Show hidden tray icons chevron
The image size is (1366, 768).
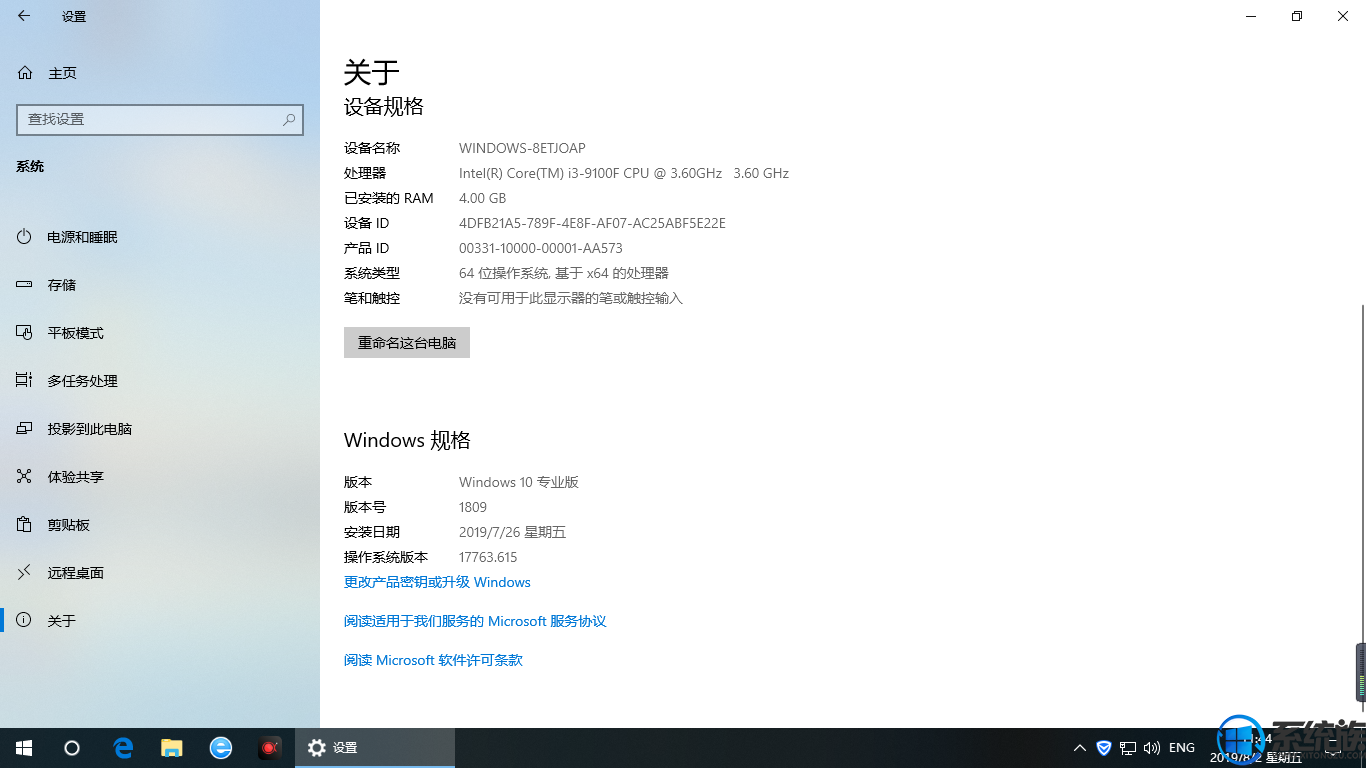pos(1080,748)
